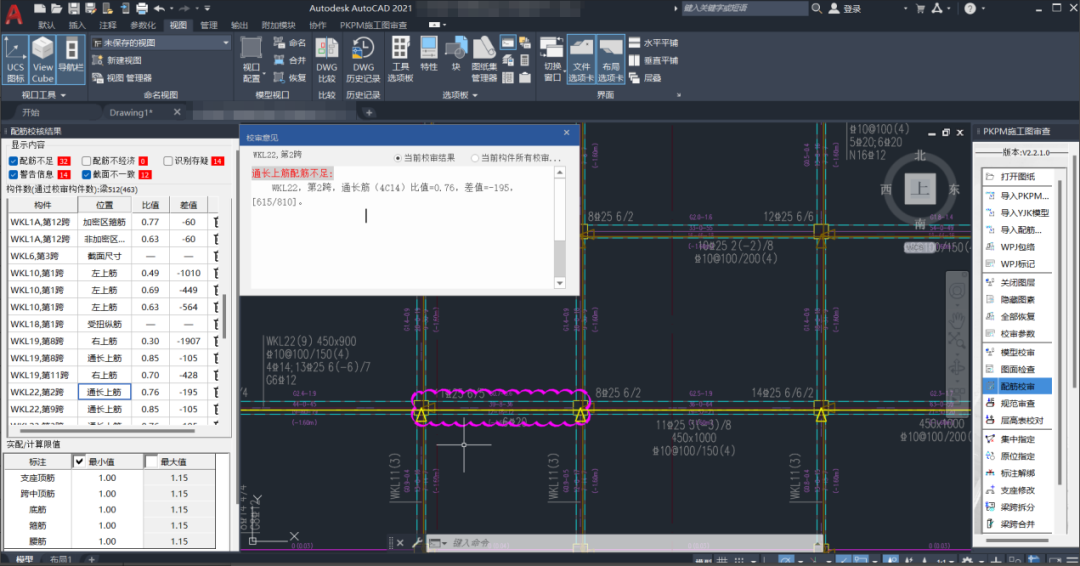The width and height of the screenshot is (1080, 566).
Task: Toggle the View Cube ribbon button
Action: [x=43, y=60]
